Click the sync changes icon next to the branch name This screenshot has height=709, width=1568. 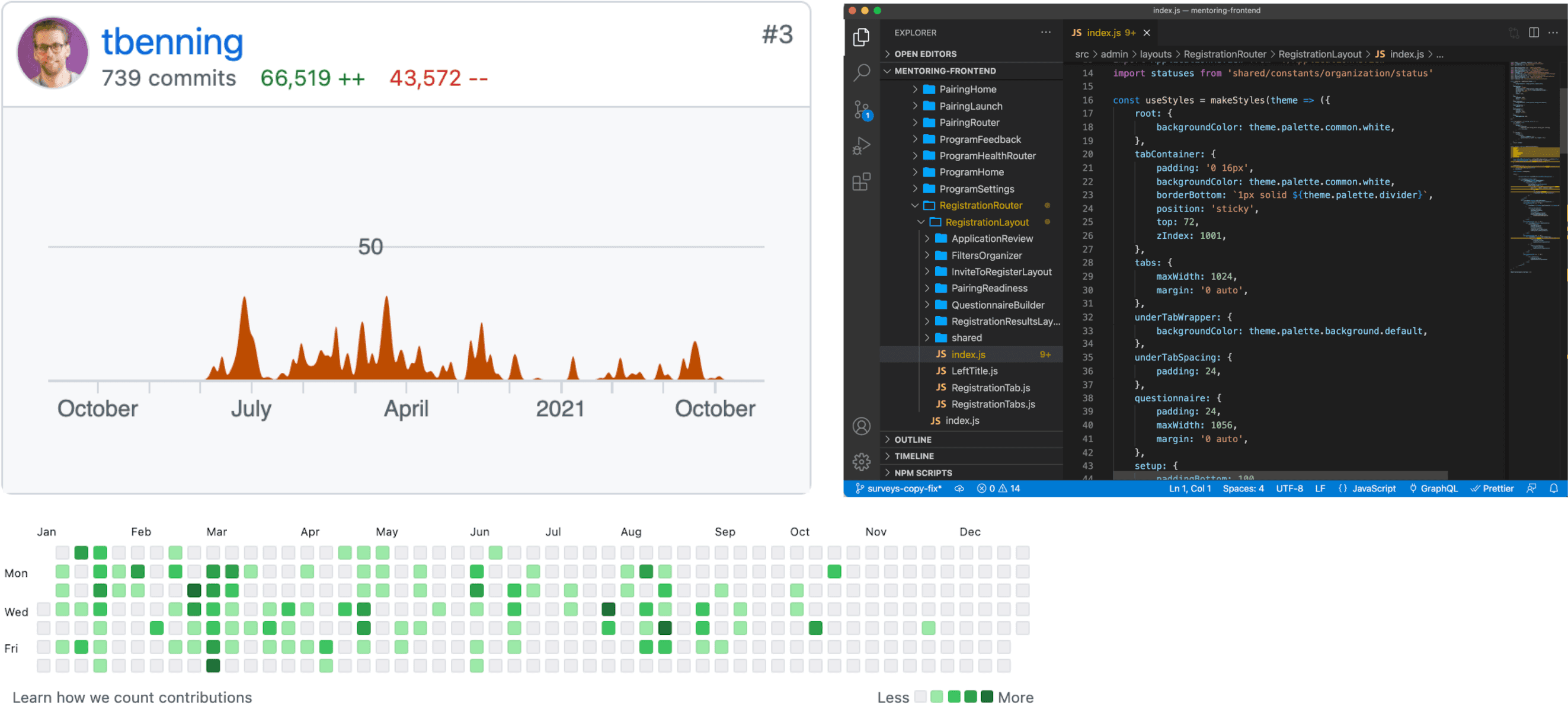click(x=959, y=488)
